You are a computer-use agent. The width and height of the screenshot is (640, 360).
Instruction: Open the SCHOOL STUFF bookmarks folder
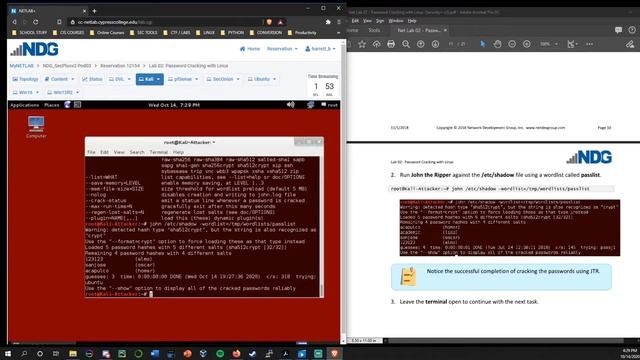[x=29, y=33]
